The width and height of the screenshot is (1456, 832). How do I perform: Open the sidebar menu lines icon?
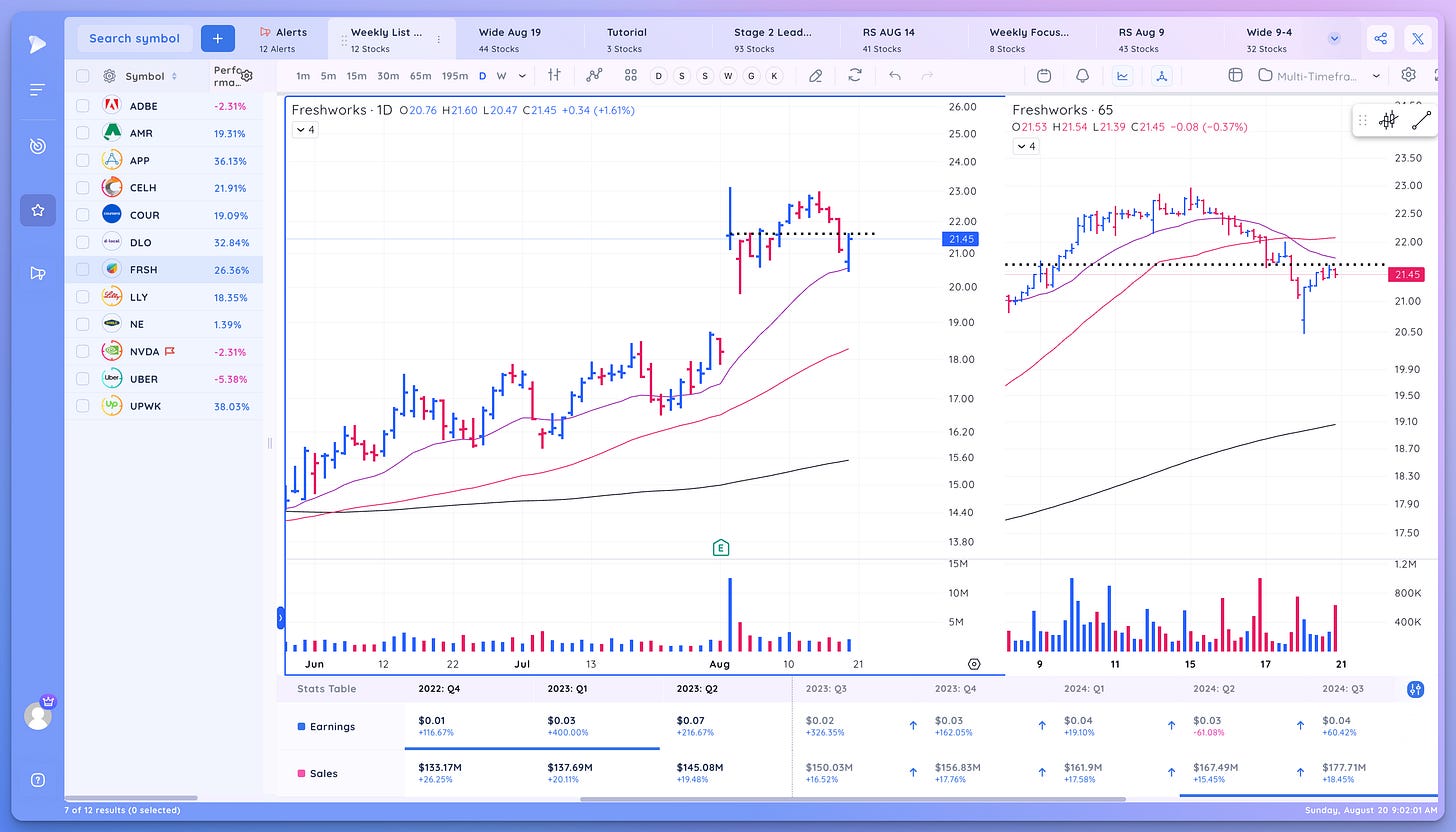pos(38,90)
